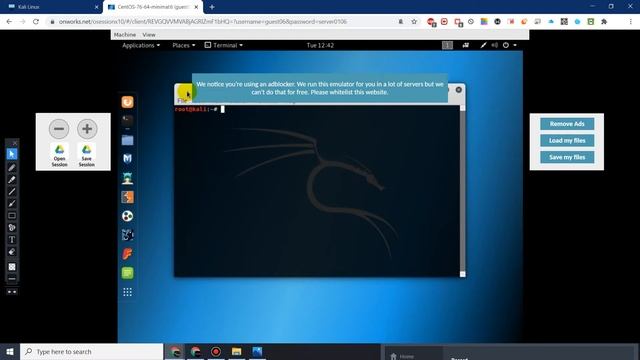Click the minus zoom out button
640x360 pixels.
pos(59,129)
